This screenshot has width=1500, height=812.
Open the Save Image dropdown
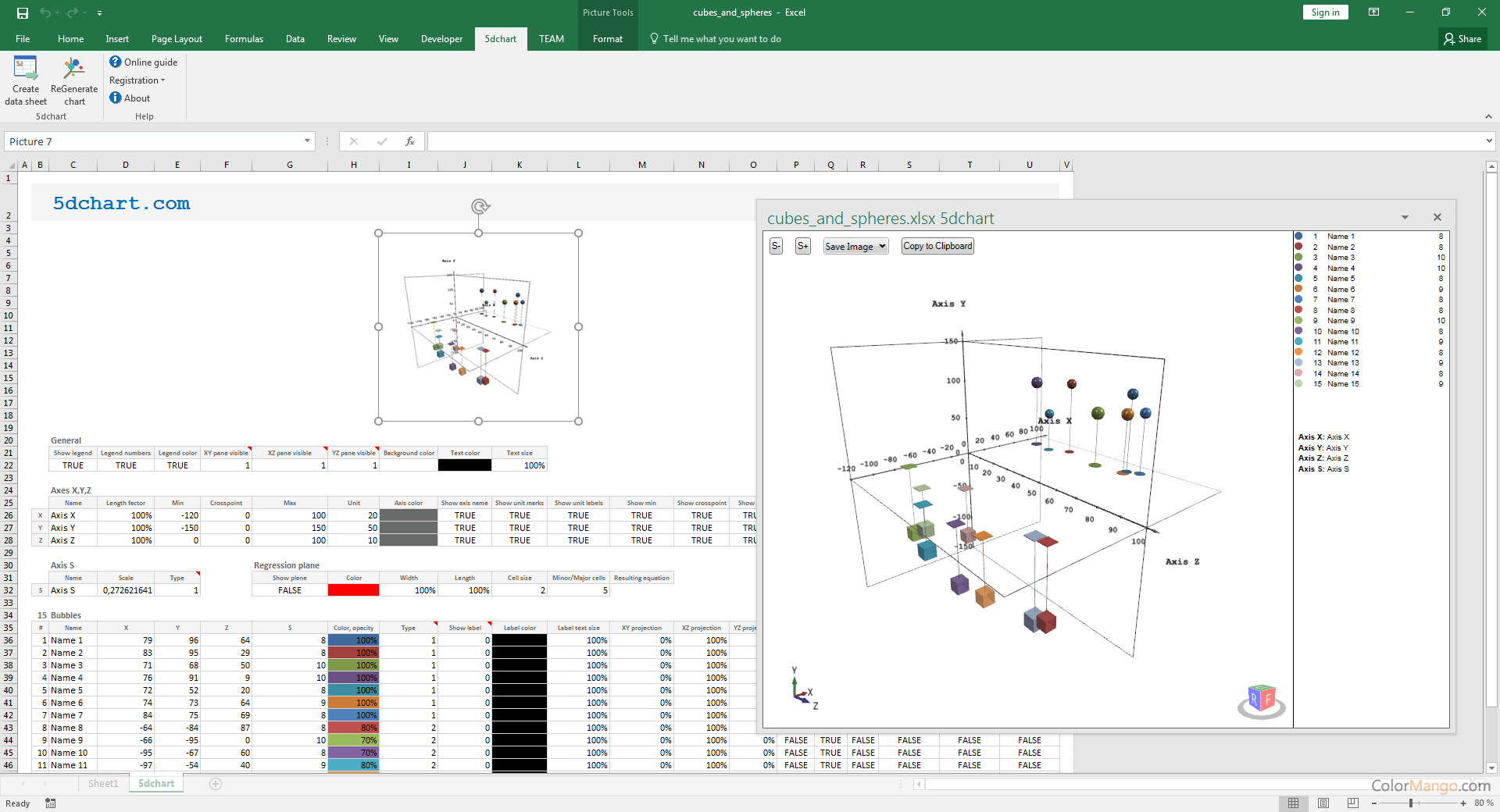click(x=855, y=246)
